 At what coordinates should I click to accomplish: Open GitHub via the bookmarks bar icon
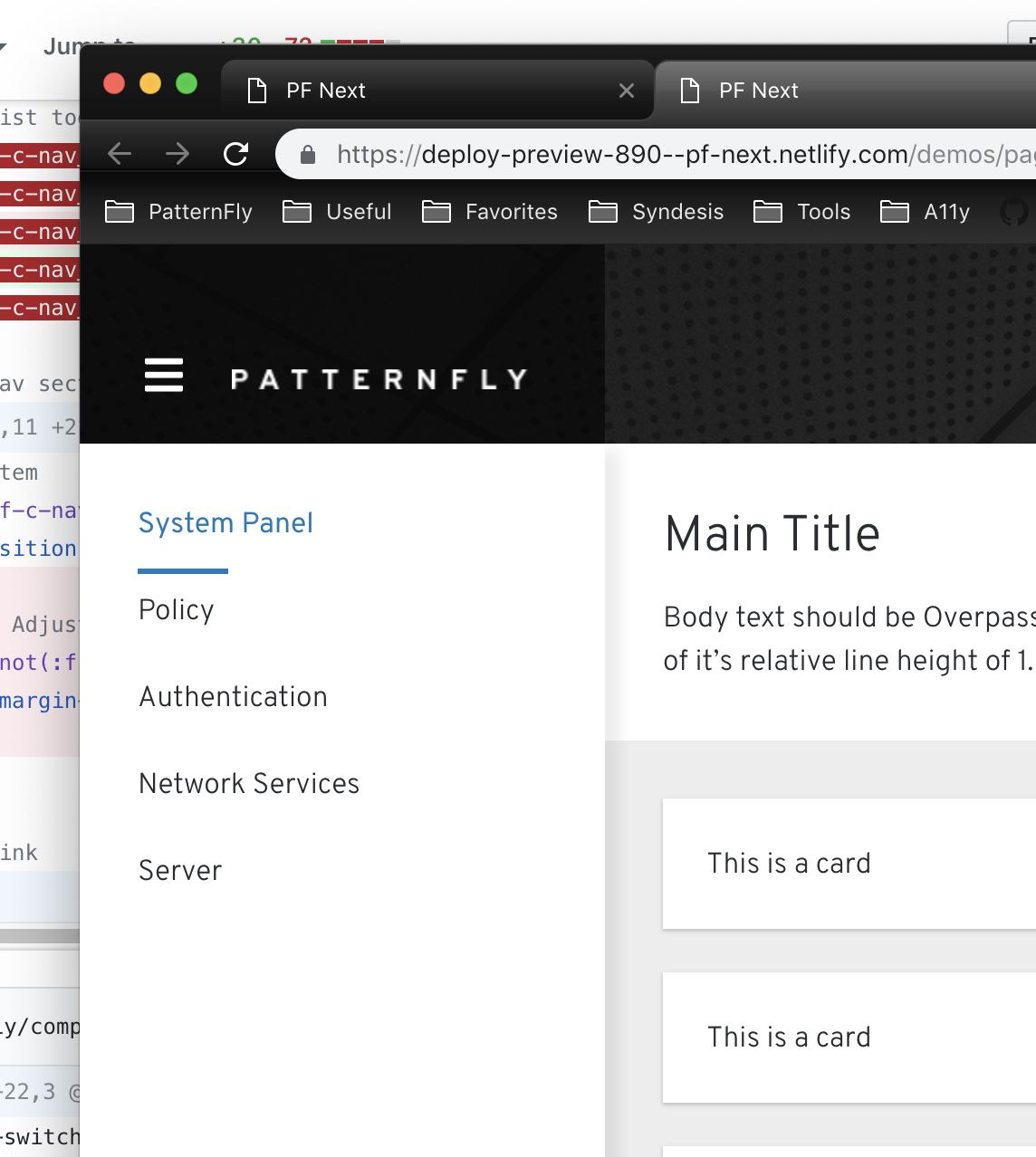pos(1015,212)
